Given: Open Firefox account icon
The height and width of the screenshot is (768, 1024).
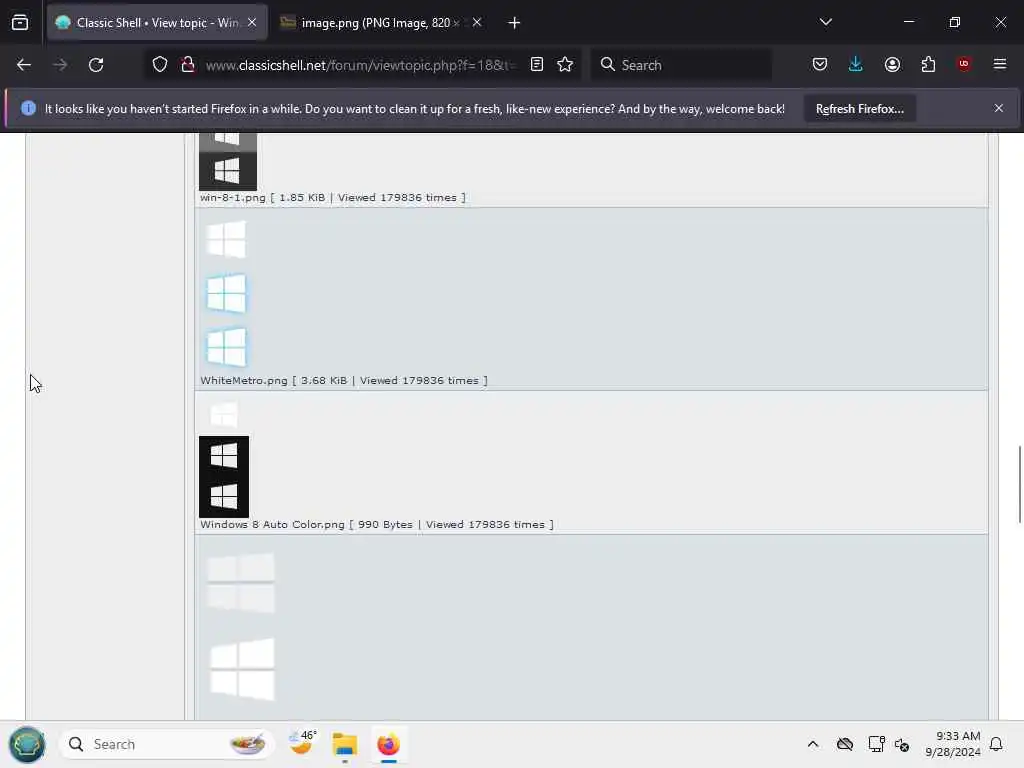Looking at the screenshot, I should (892, 65).
